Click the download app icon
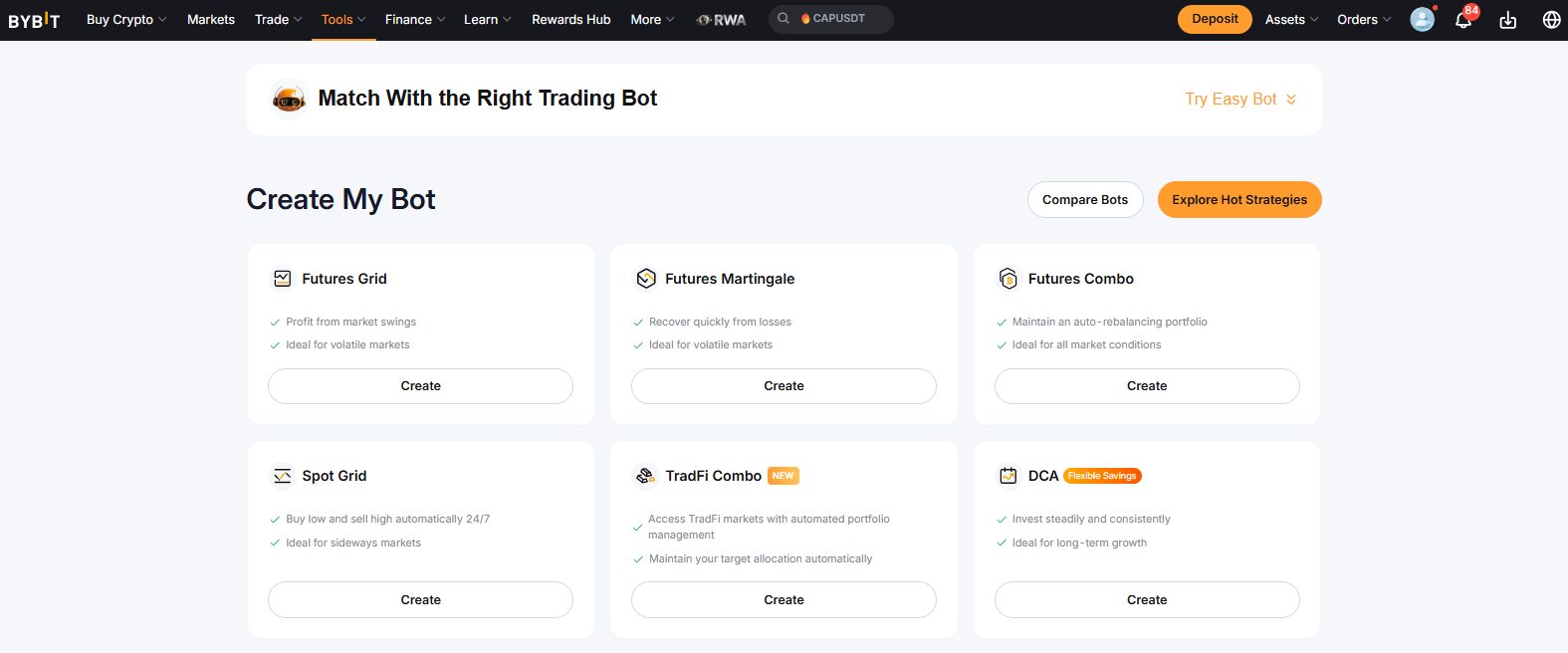The image size is (1568, 653). click(1508, 20)
